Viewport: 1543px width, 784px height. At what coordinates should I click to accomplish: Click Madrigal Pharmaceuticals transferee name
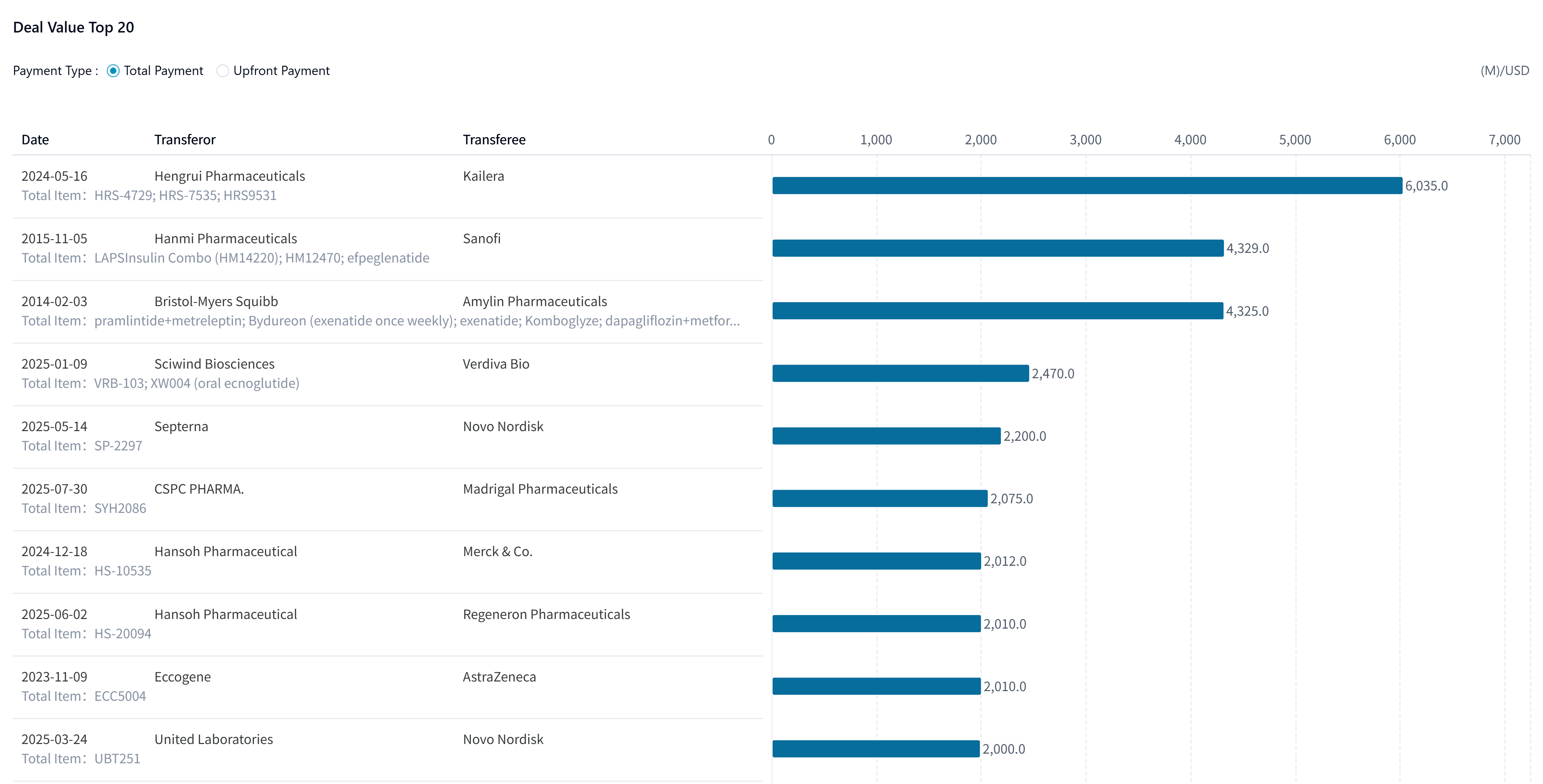(540, 489)
